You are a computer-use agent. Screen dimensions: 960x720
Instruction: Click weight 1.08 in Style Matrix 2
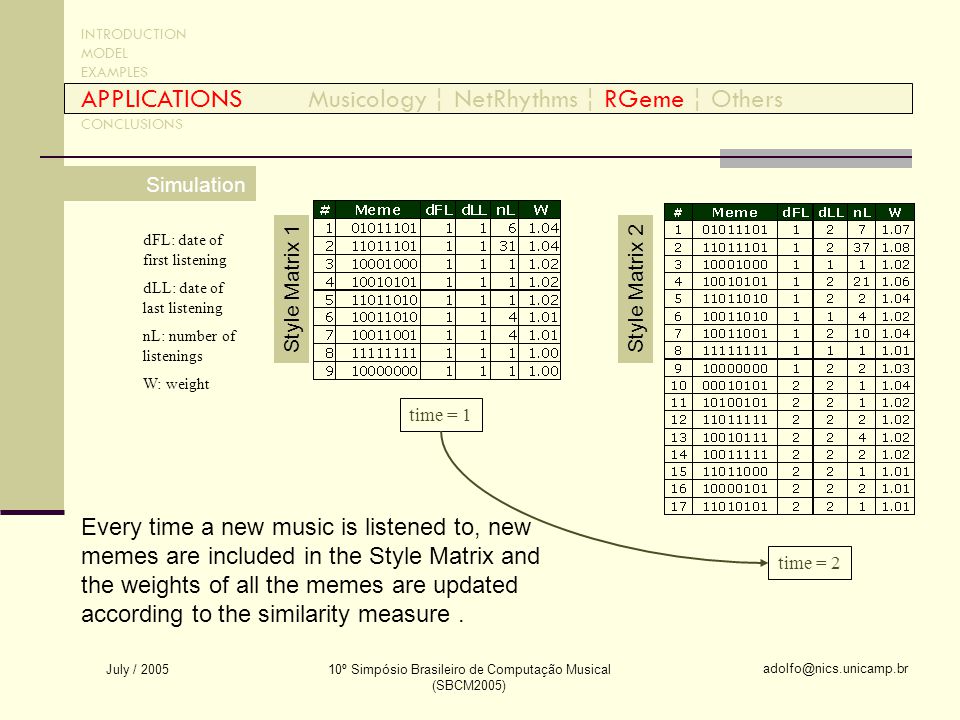pos(895,247)
